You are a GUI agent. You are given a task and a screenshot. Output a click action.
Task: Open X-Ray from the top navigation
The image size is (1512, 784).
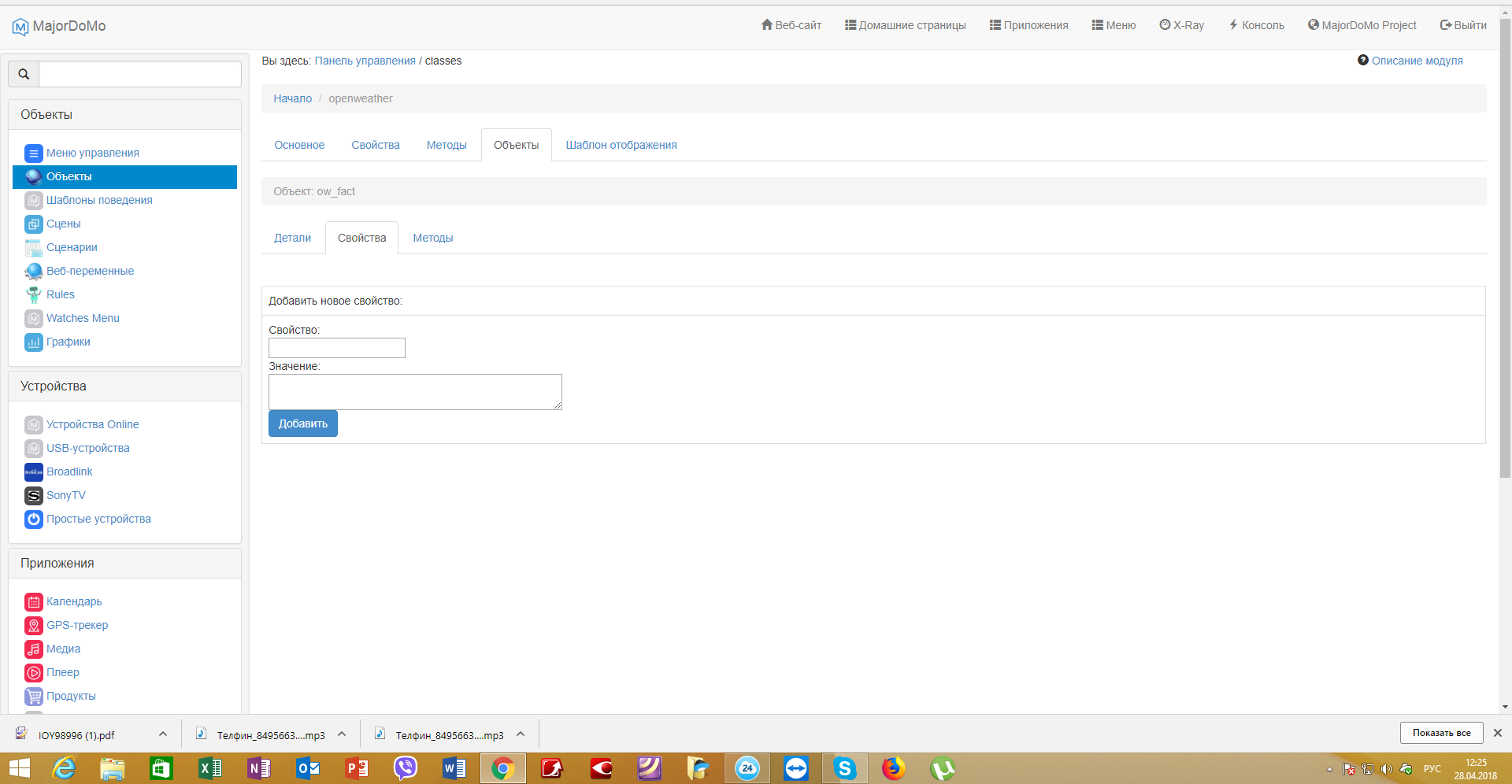pyautogui.click(x=1181, y=25)
